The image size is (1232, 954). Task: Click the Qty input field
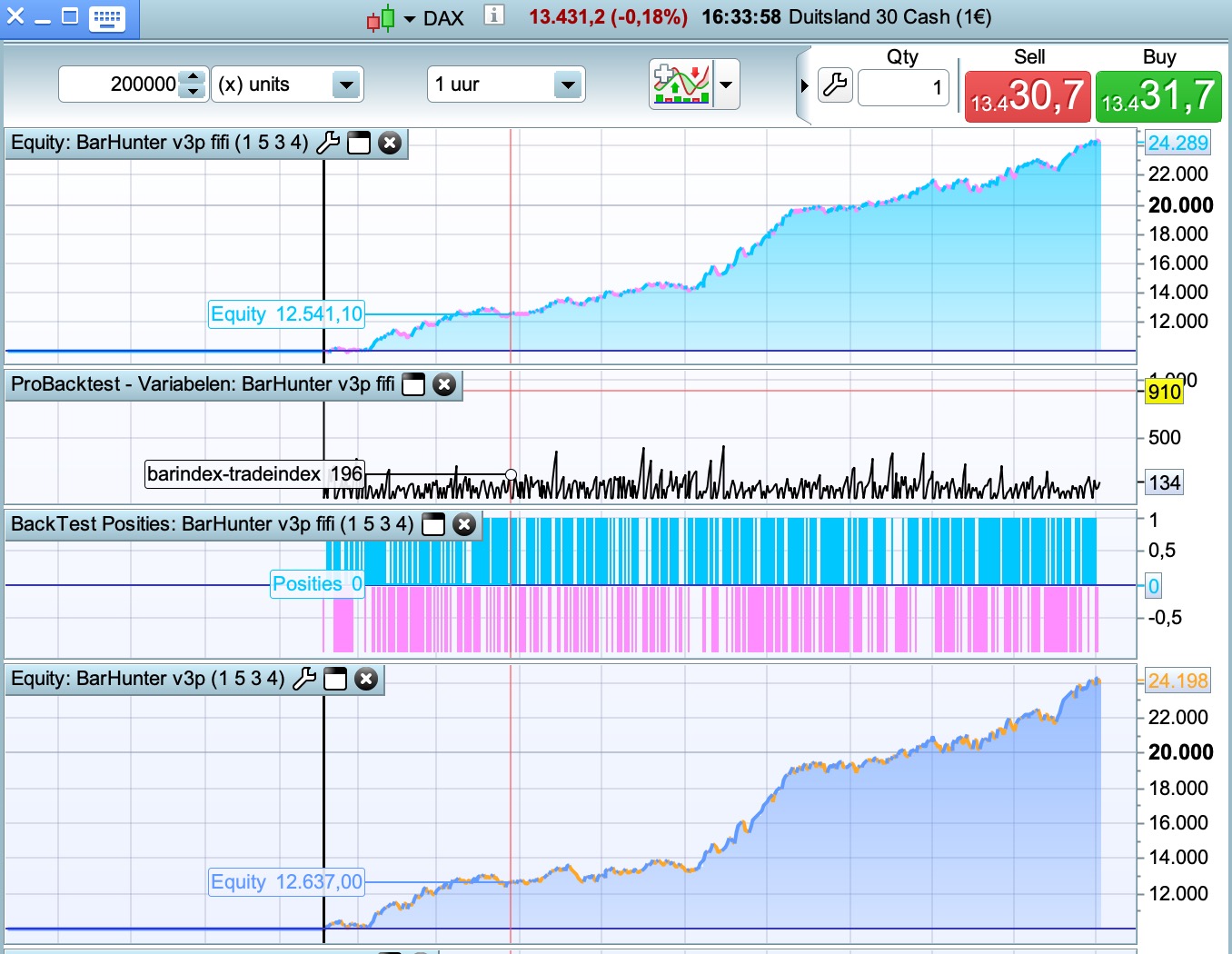(x=903, y=87)
